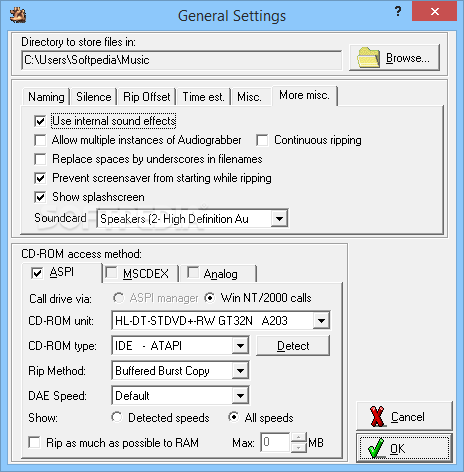Viewport: 464px width, 472px height.
Task: Click the 'Directory to store files in:' label
Action: click(78, 42)
